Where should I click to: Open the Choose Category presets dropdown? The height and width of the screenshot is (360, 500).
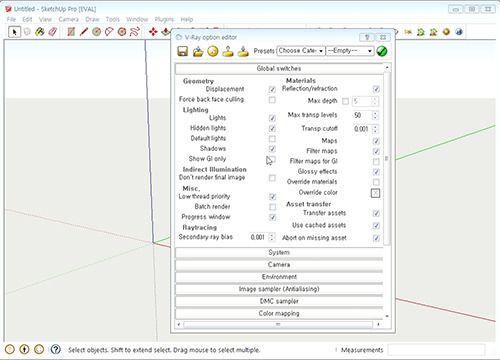tap(301, 51)
